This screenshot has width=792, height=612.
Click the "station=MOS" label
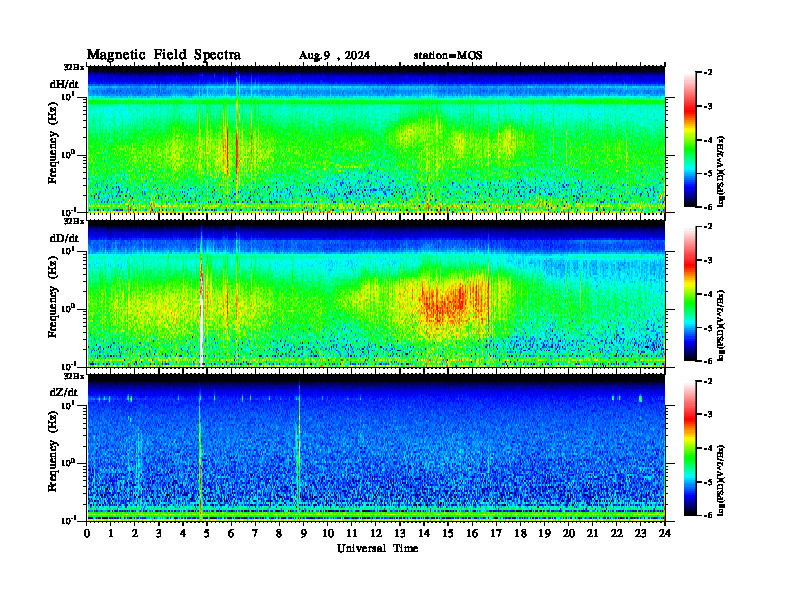click(x=448, y=55)
